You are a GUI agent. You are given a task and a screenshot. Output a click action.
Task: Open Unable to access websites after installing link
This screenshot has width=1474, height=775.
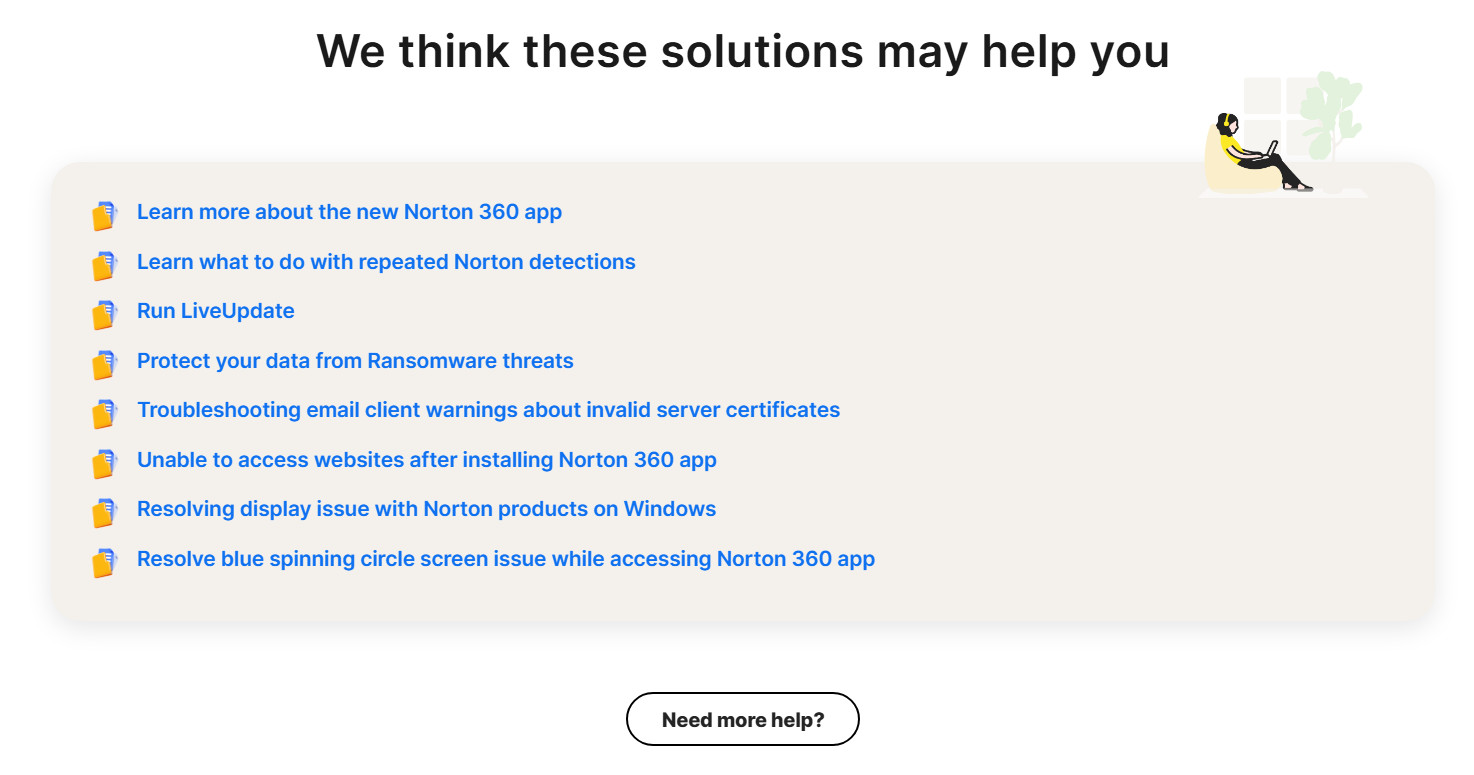coord(427,460)
